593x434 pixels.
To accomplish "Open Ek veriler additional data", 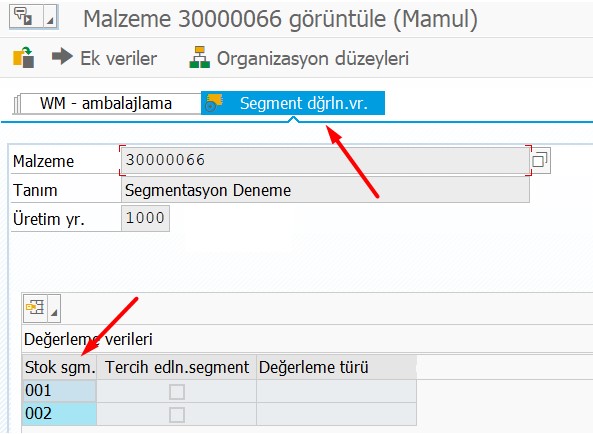I will tap(118, 59).
